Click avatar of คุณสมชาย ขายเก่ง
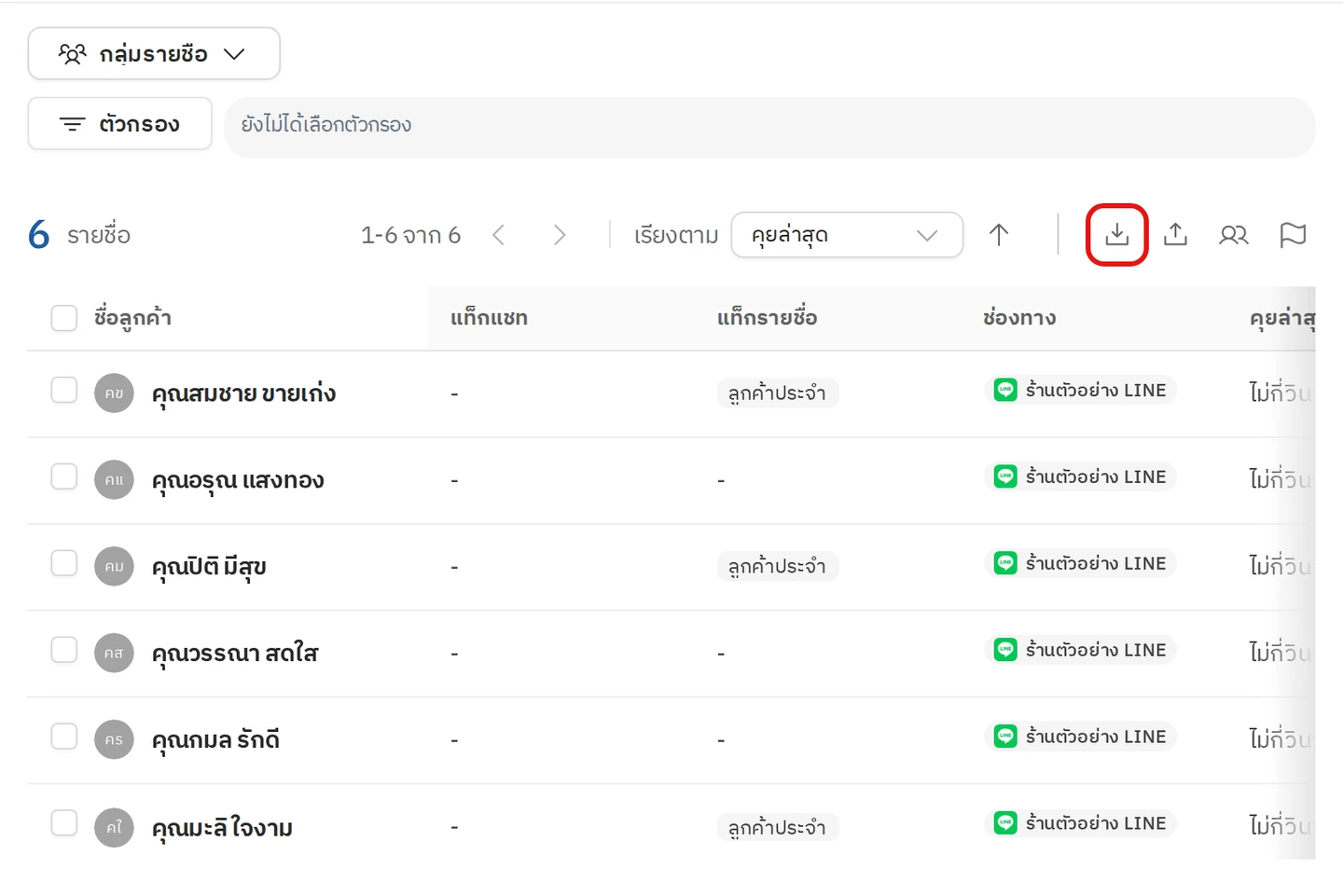The height and width of the screenshot is (896, 1343). (114, 393)
